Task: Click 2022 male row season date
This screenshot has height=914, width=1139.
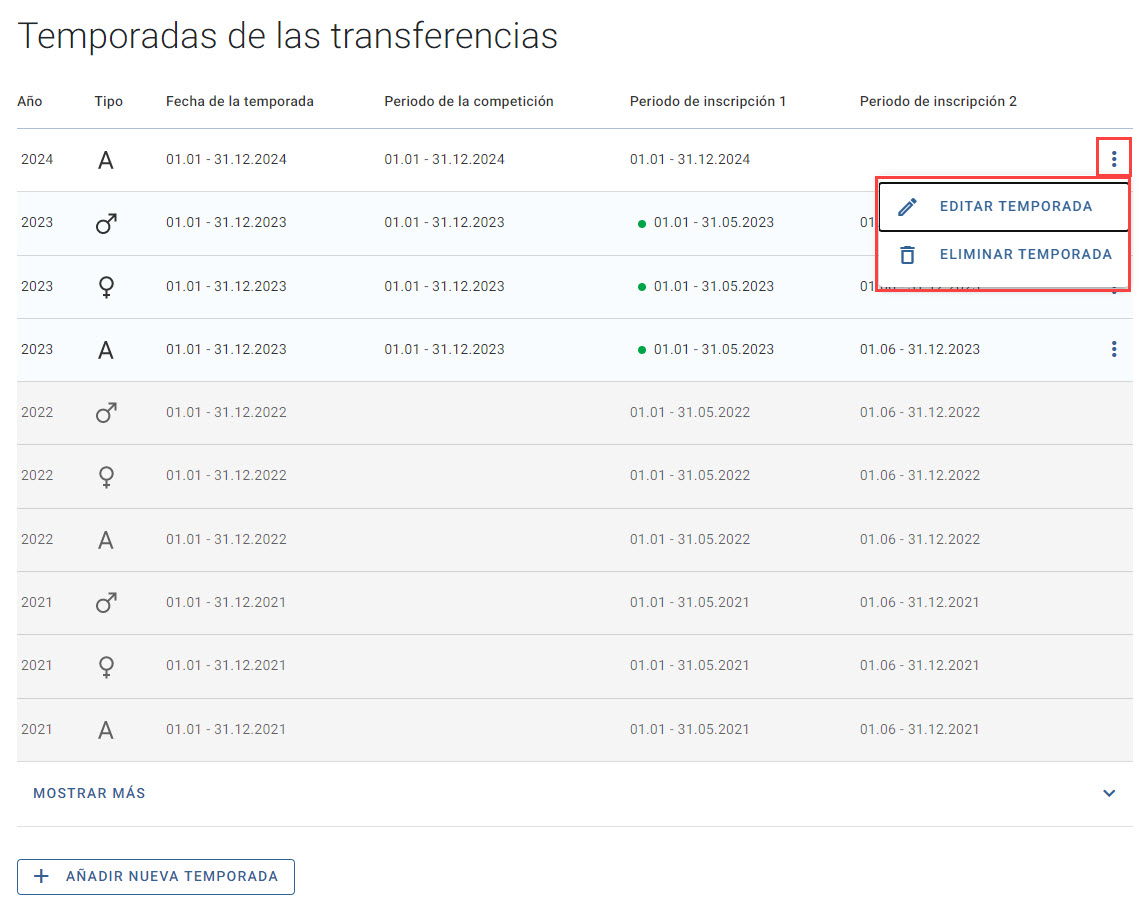Action: click(x=226, y=412)
